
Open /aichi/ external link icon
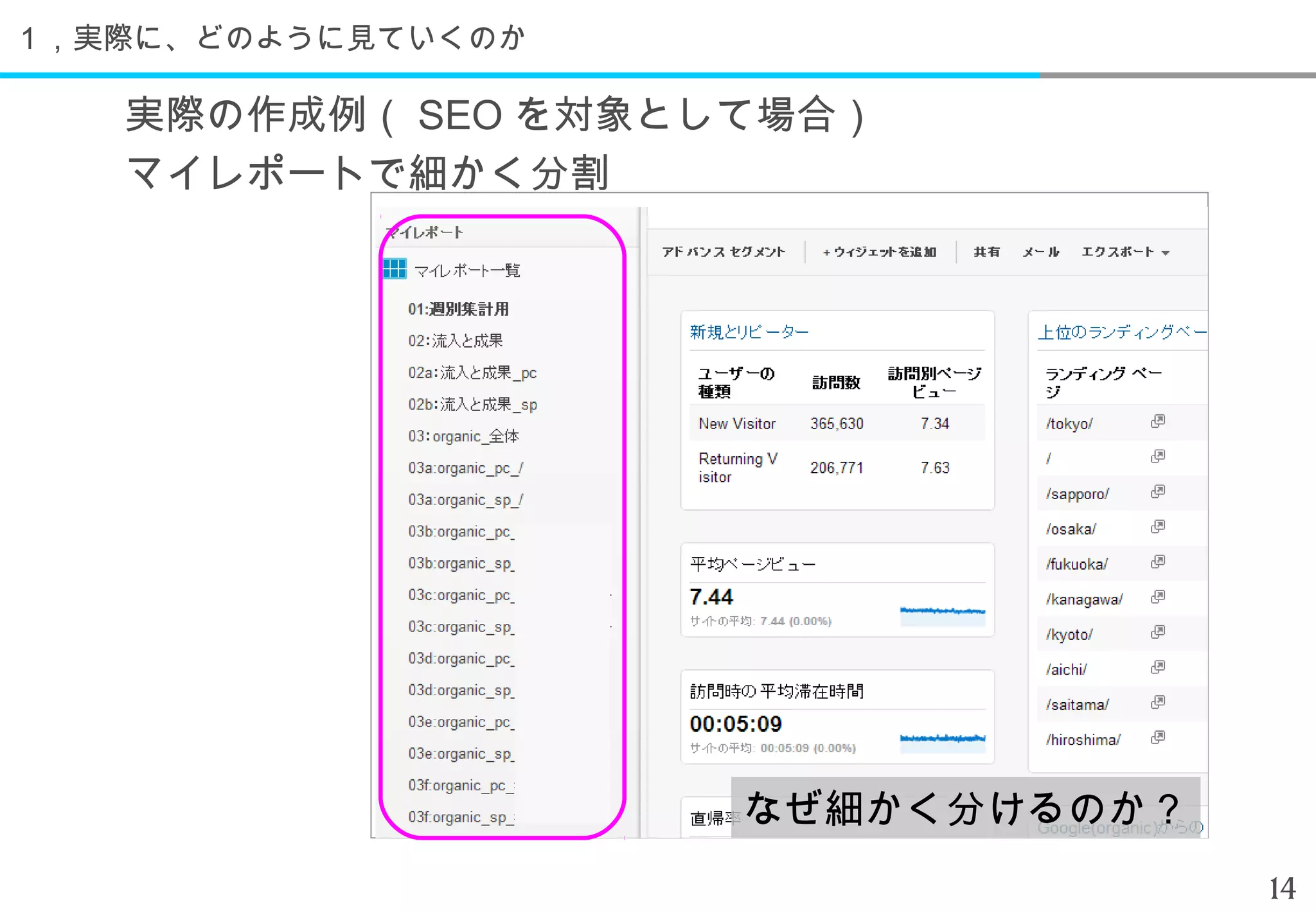tap(1157, 668)
